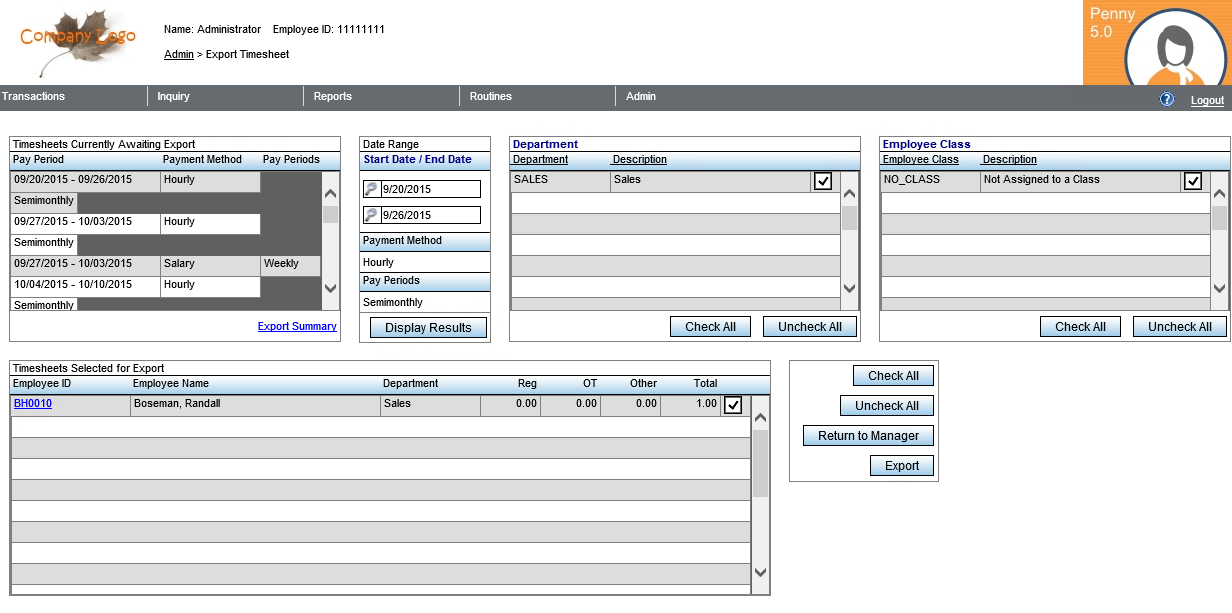Open the Export Summary link
The height and width of the screenshot is (613, 1232).
tap(297, 326)
